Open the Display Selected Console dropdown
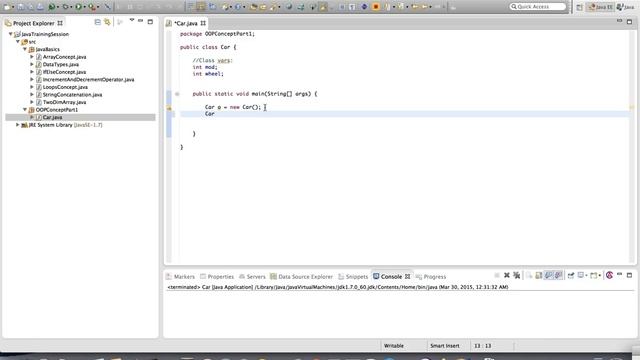 point(587,276)
